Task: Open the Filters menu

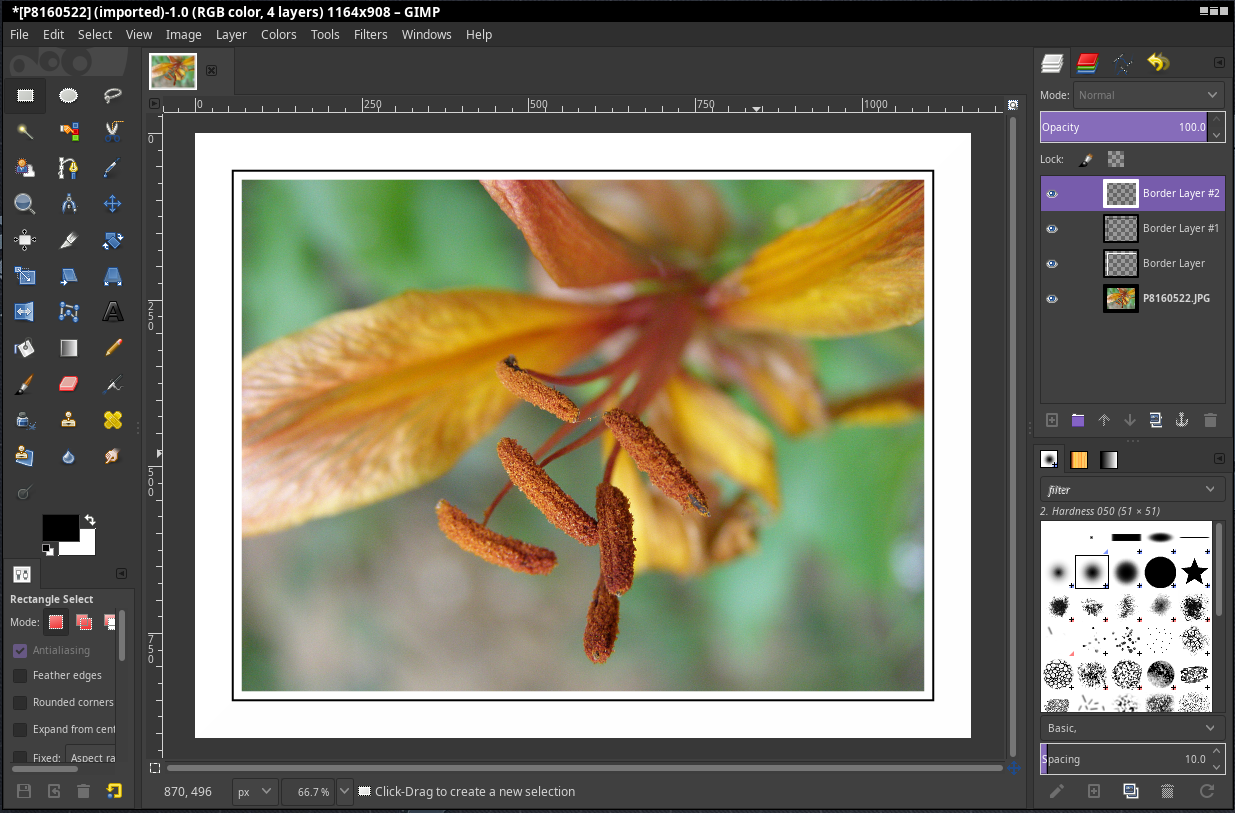Action: click(371, 34)
